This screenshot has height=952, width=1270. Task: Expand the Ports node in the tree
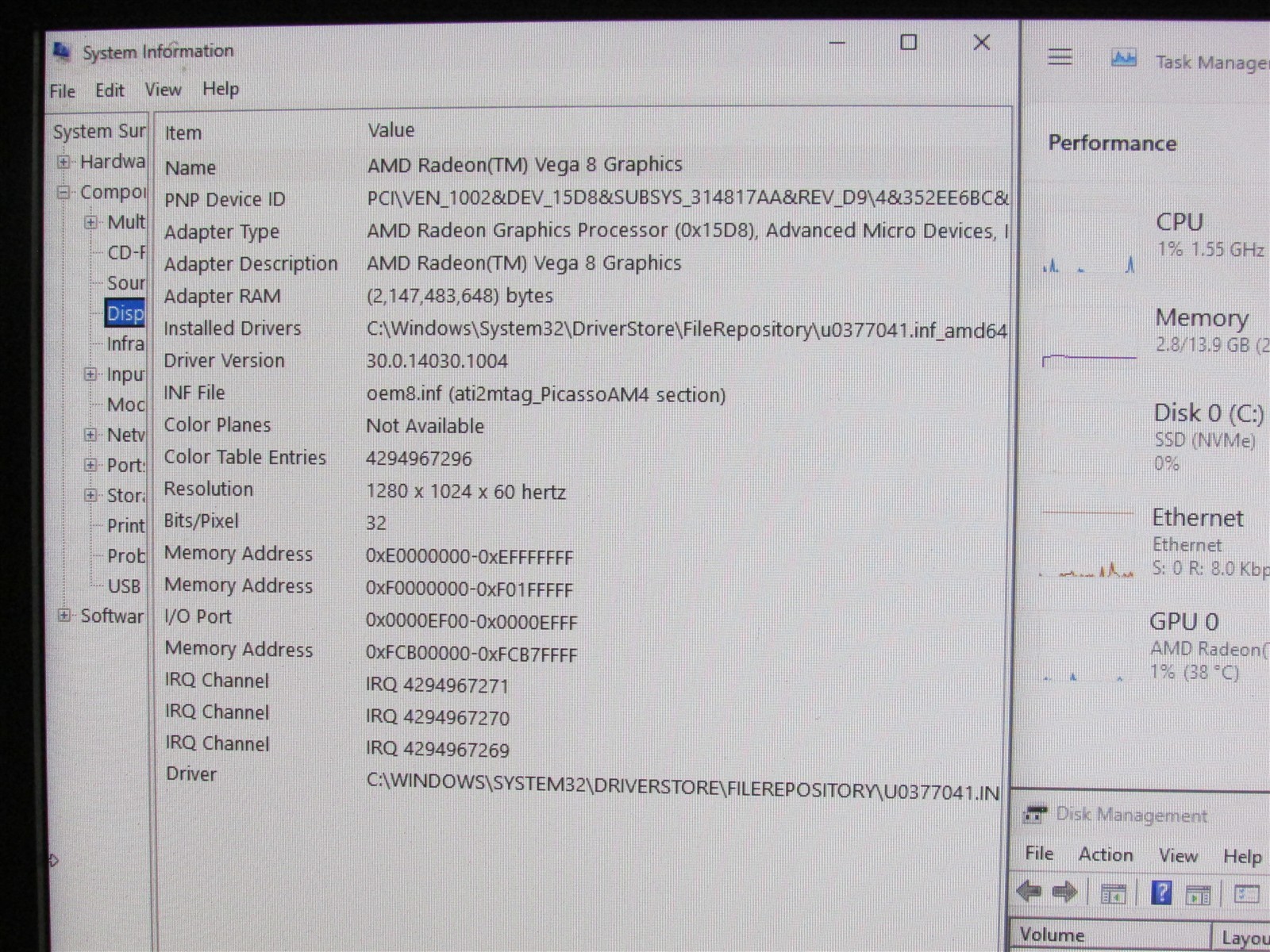click(90, 465)
